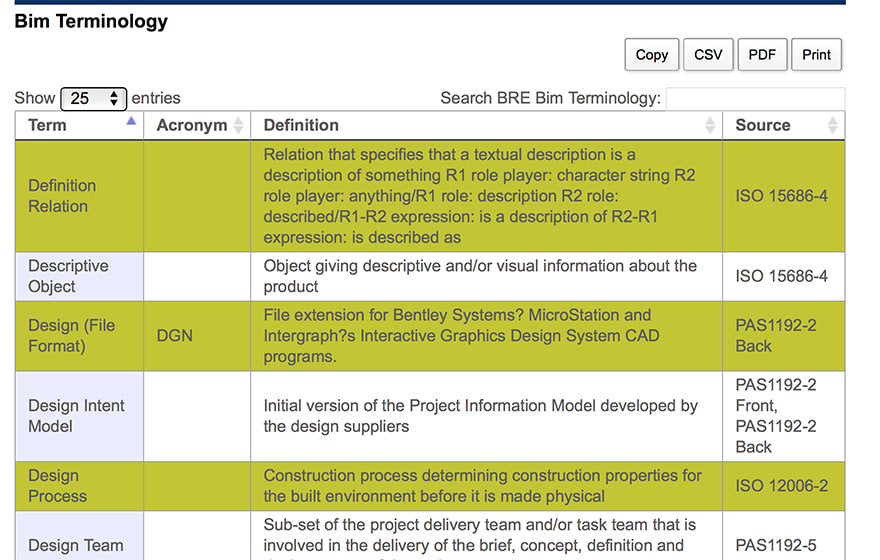Click the Acronym column sort arrows icon
The width and height of the screenshot is (880, 560).
238,125
